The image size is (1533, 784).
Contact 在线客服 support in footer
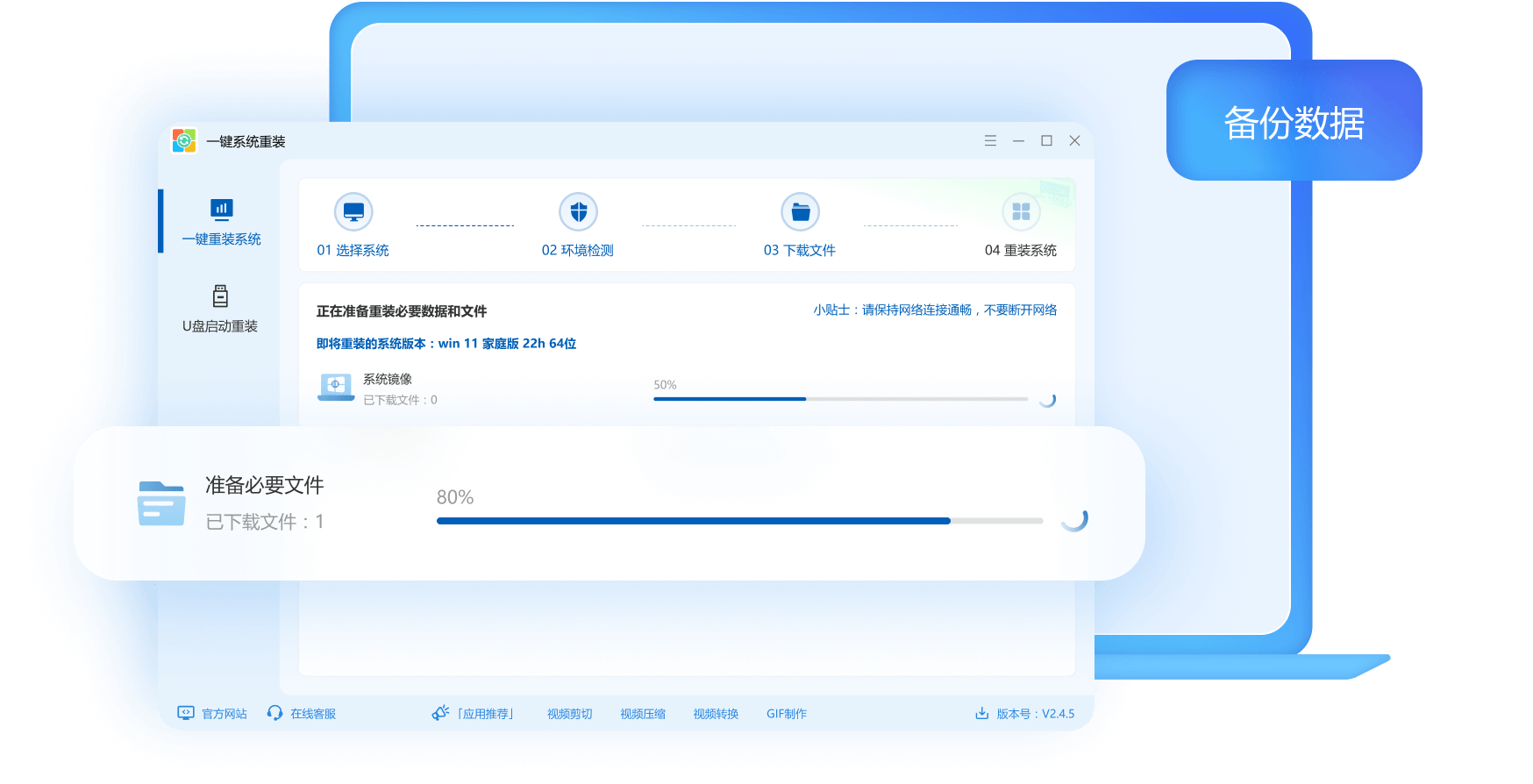click(x=302, y=714)
